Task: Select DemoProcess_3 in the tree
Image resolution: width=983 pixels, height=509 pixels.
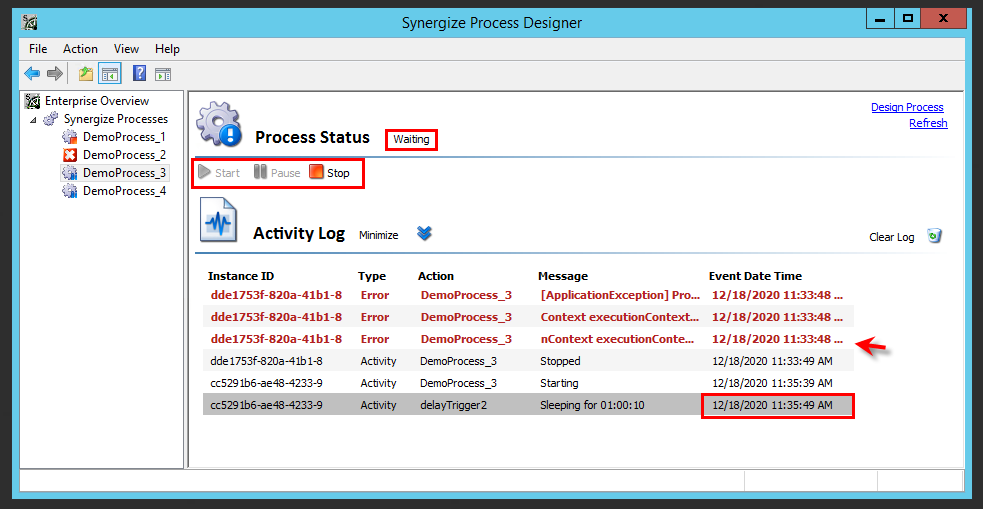Action: click(x=124, y=173)
